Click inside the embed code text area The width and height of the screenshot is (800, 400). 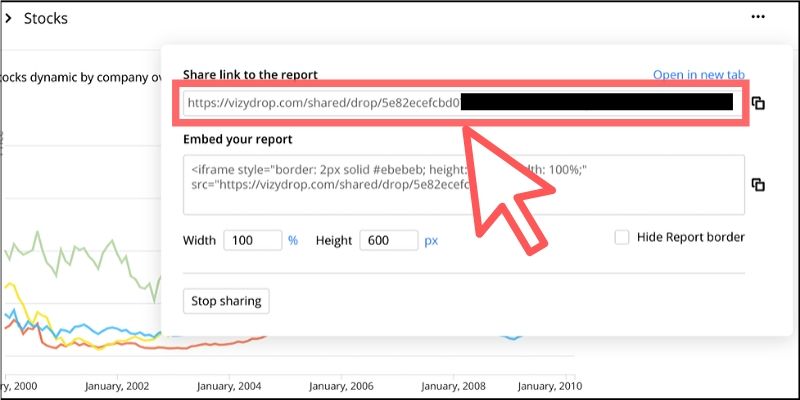[464, 185]
